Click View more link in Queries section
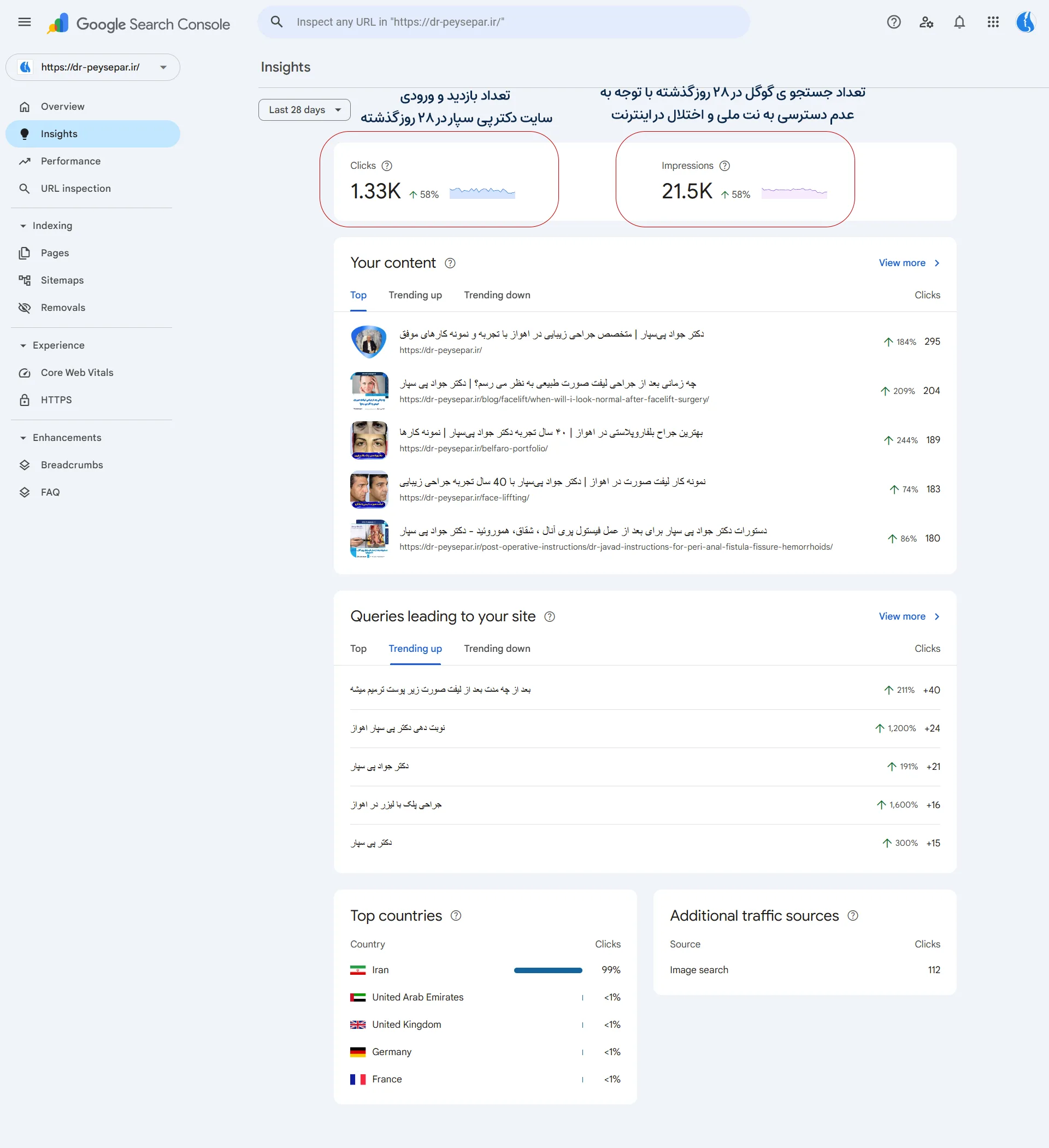Image resolution: width=1049 pixels, height=1148 pixels. (x=902, y=617)
